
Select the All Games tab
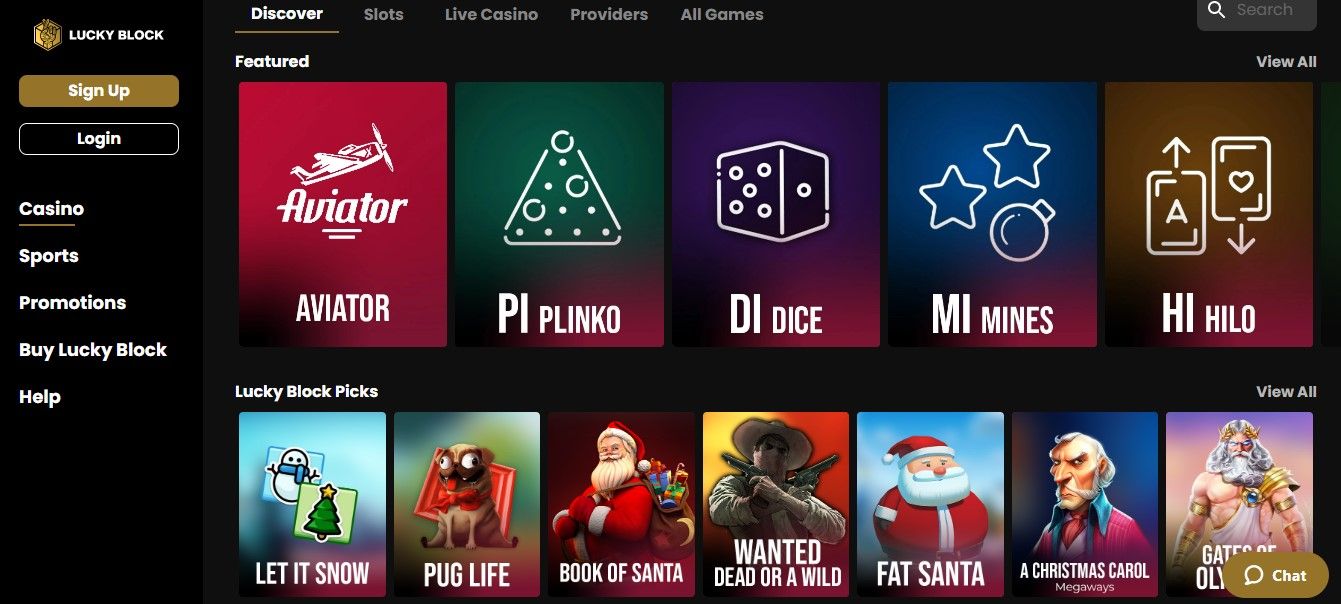coord(722,14)
